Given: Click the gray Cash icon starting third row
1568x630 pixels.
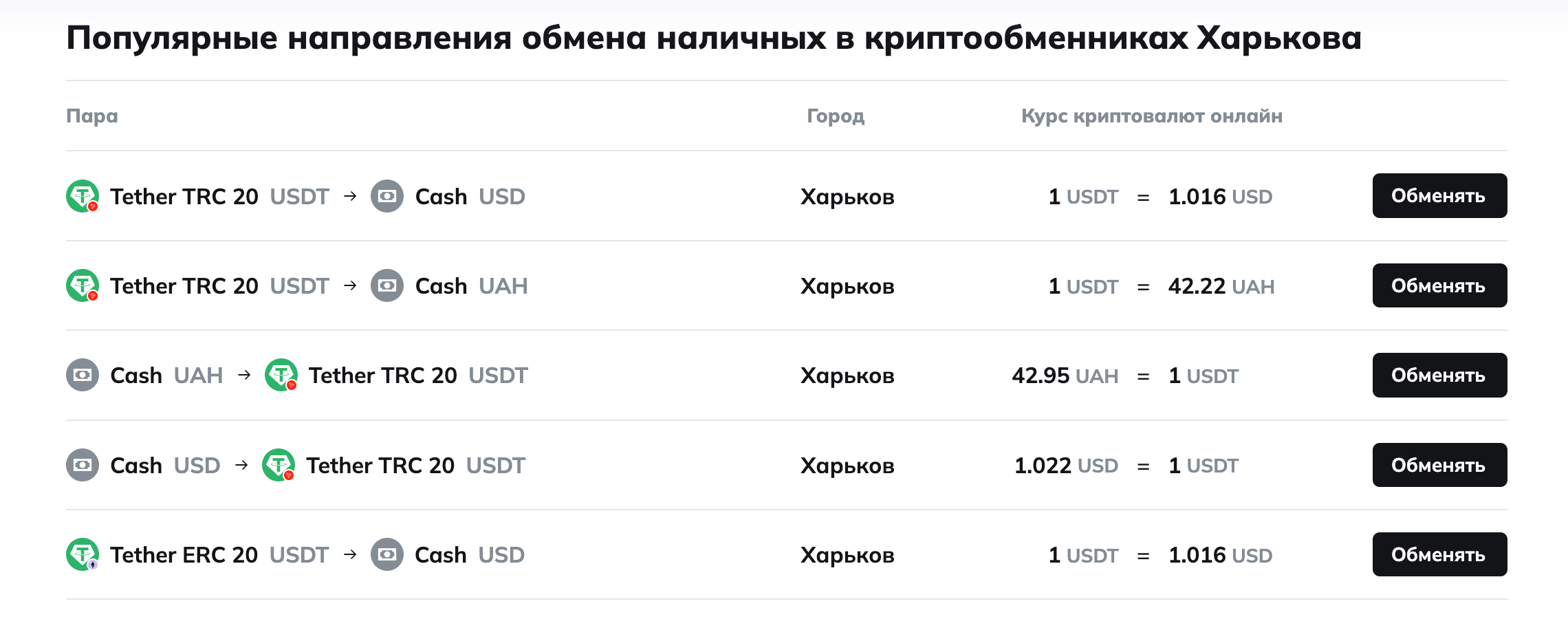Looking at the screenshot, I should point(83,375).
